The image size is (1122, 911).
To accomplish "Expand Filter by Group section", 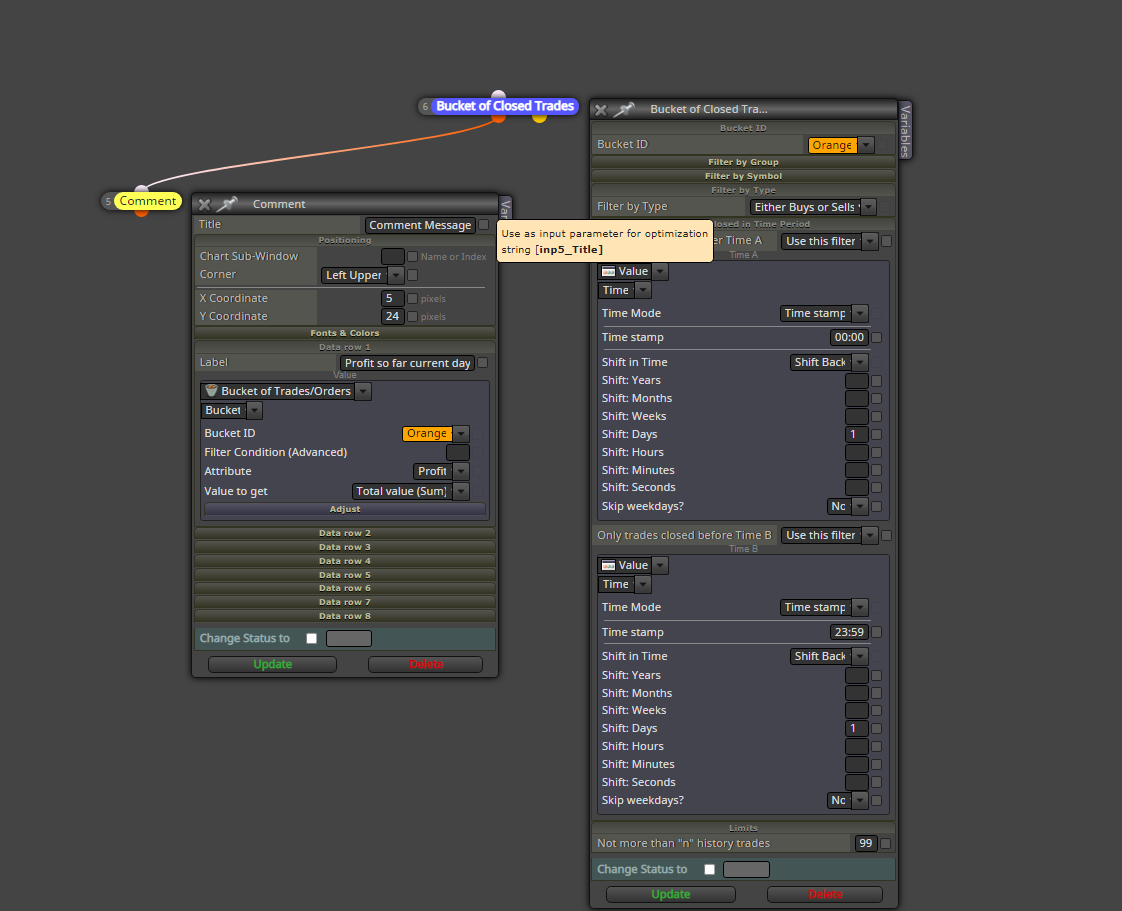I will tap(743, 162).
